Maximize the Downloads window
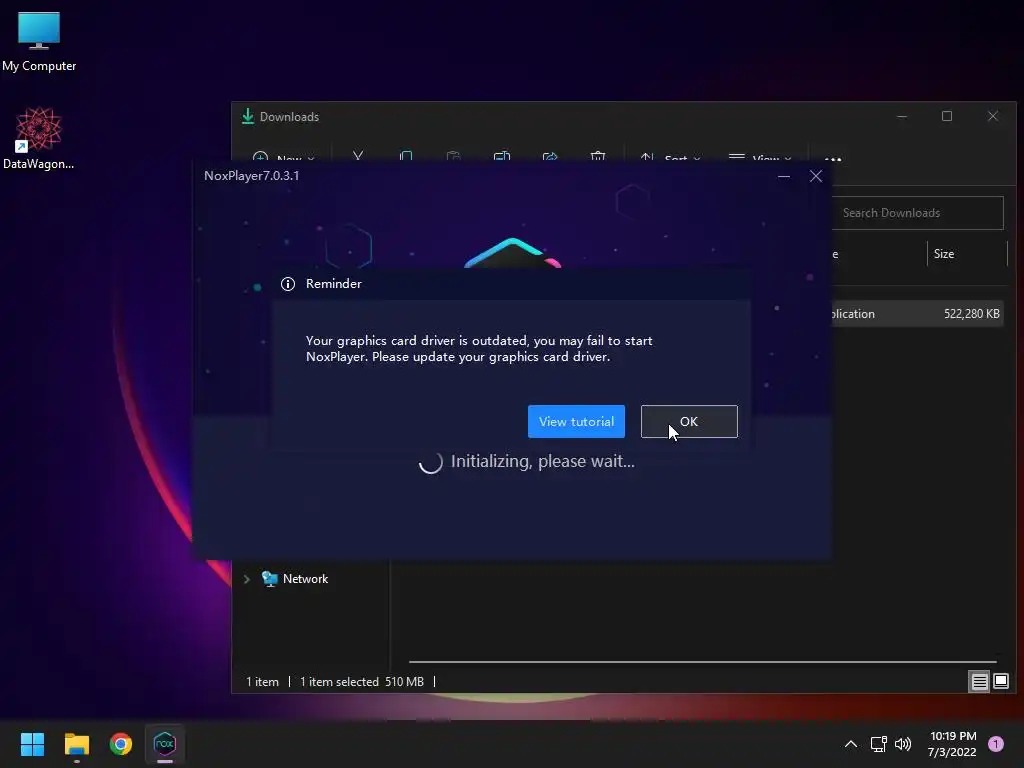This screenshot has height=768, width=1024. [947, 116]
